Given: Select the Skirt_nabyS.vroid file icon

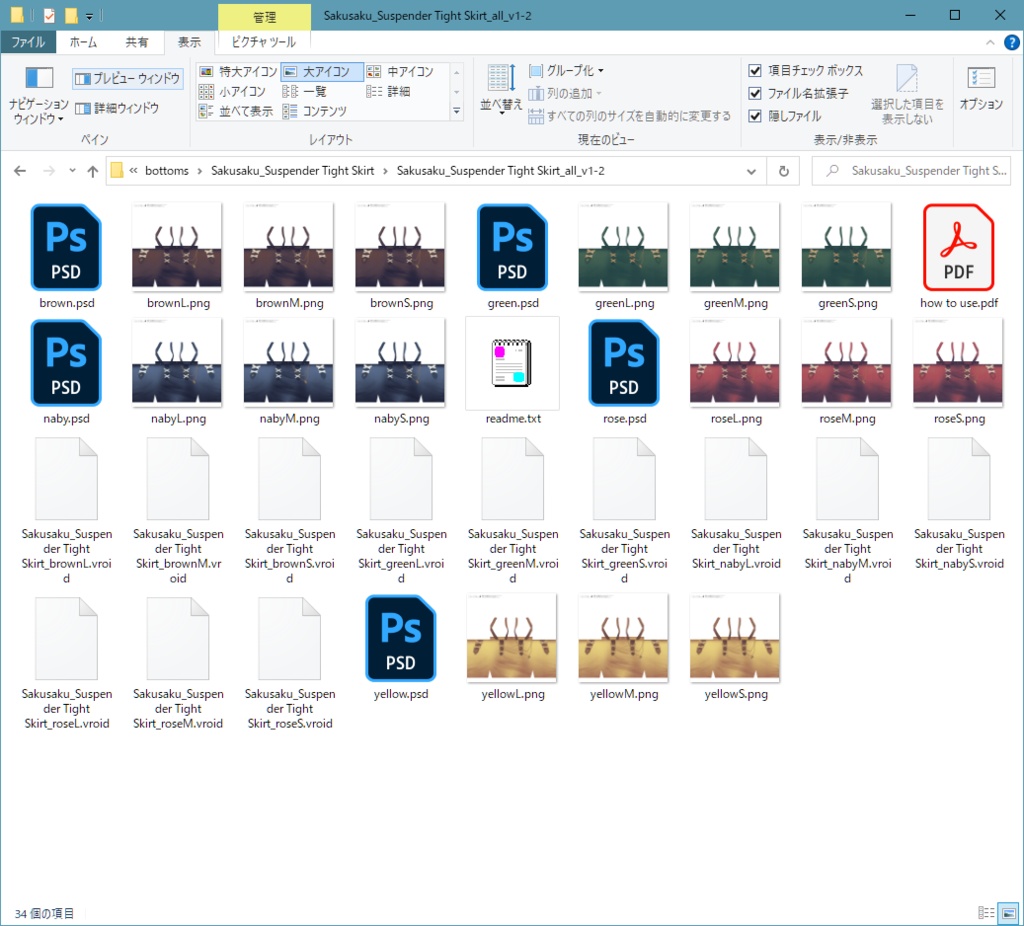Looking at the screenshot, I should coord(959,479).
